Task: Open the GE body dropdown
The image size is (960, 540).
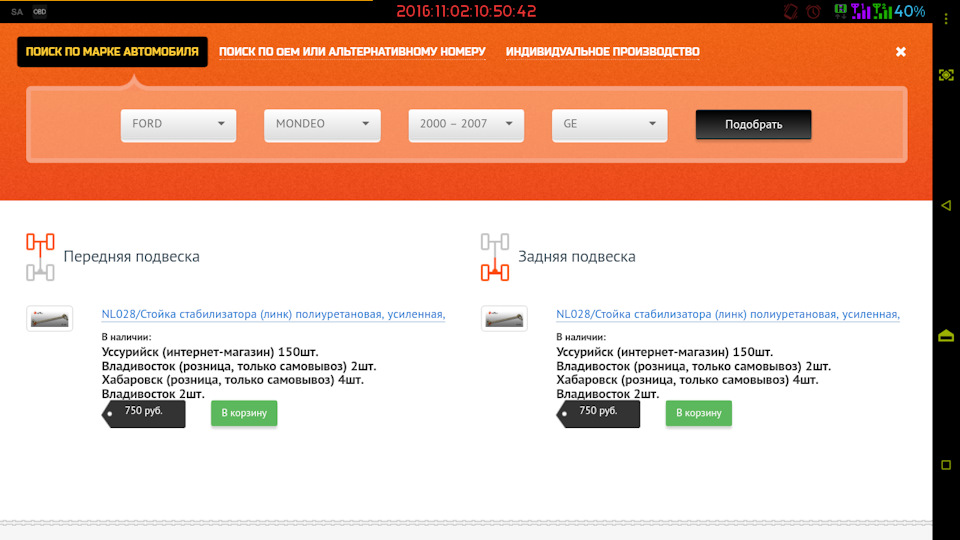Action: click(609, 124)
